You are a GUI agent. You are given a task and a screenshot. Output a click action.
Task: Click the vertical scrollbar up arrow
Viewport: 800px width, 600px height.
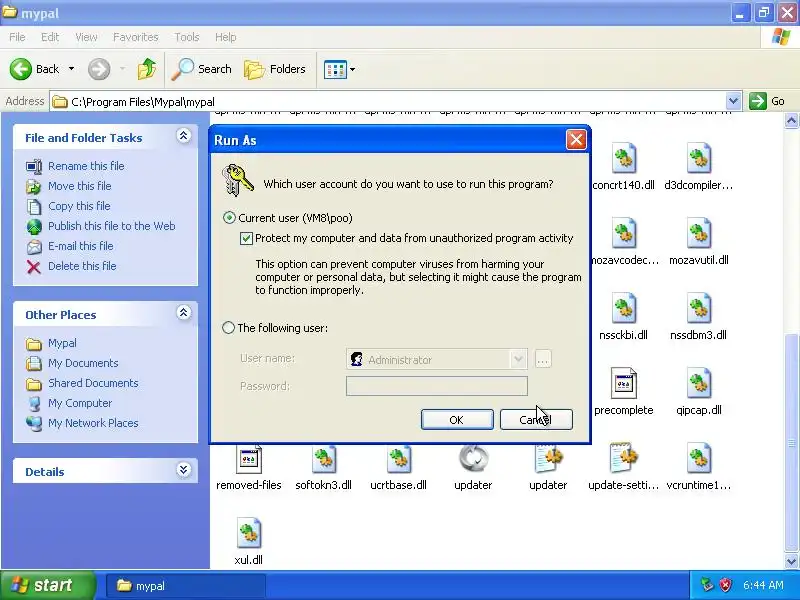coord(791,121)
